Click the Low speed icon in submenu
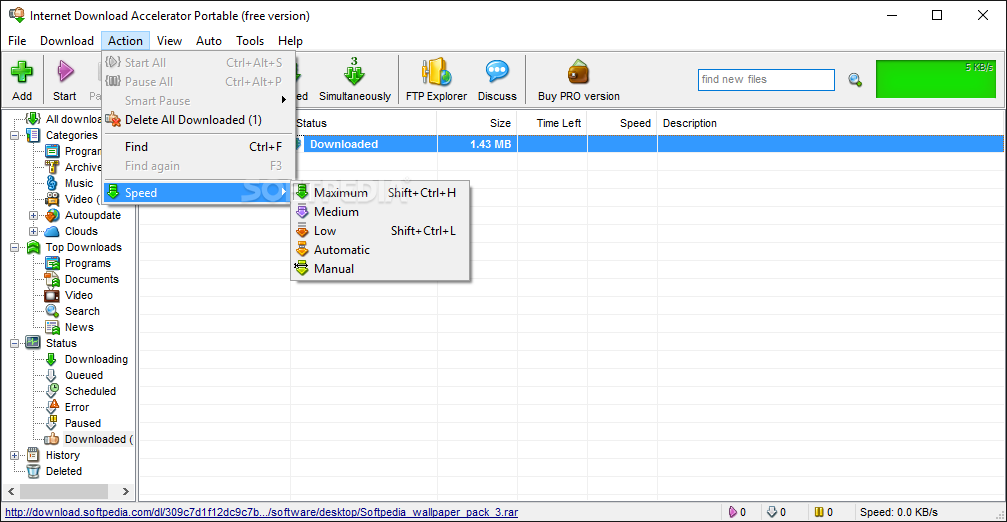The image size is (1007, 522). point(302,231)
